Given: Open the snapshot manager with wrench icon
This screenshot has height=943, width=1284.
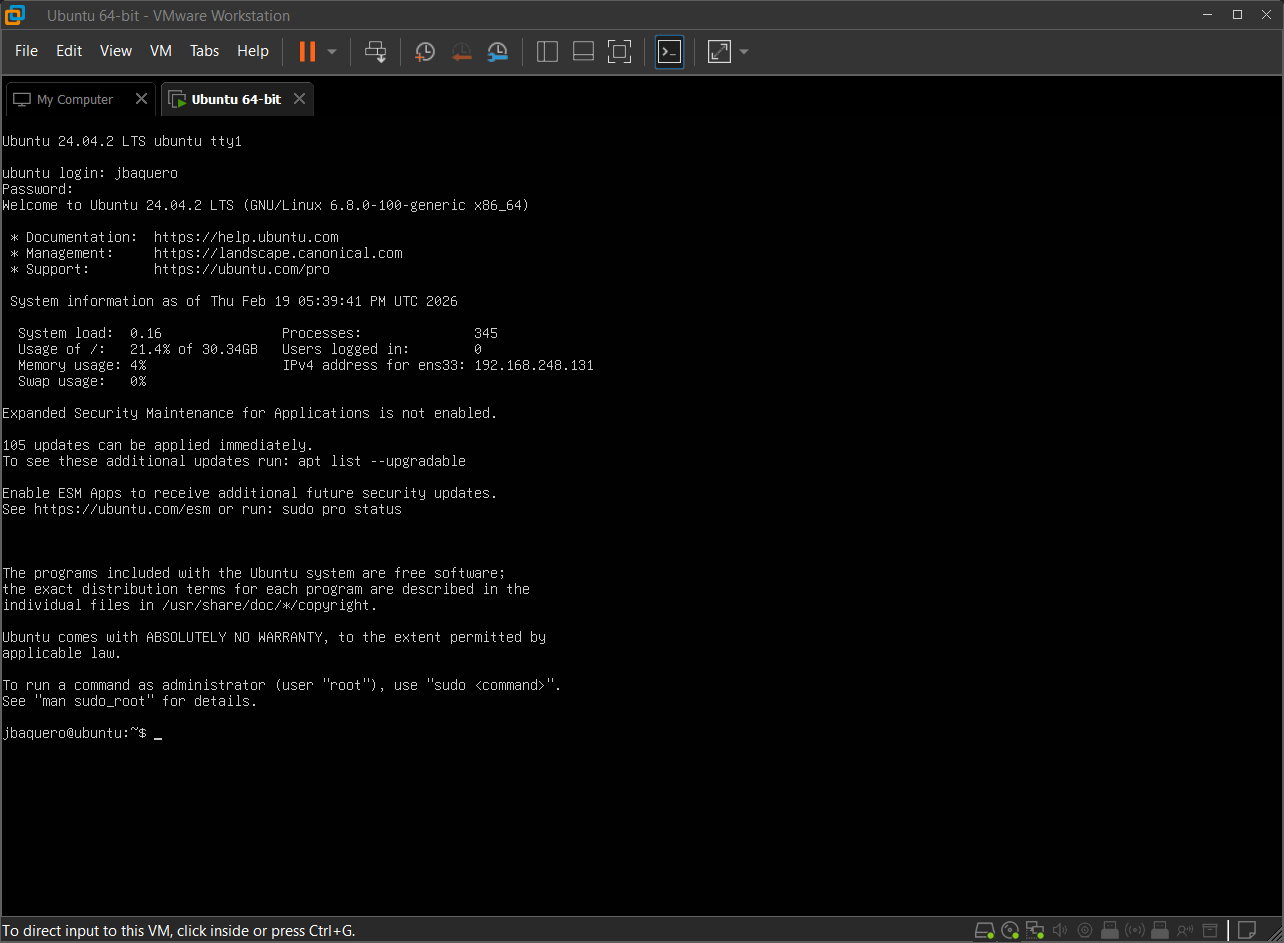Looking at the screenshot, I should pos(497,51).
